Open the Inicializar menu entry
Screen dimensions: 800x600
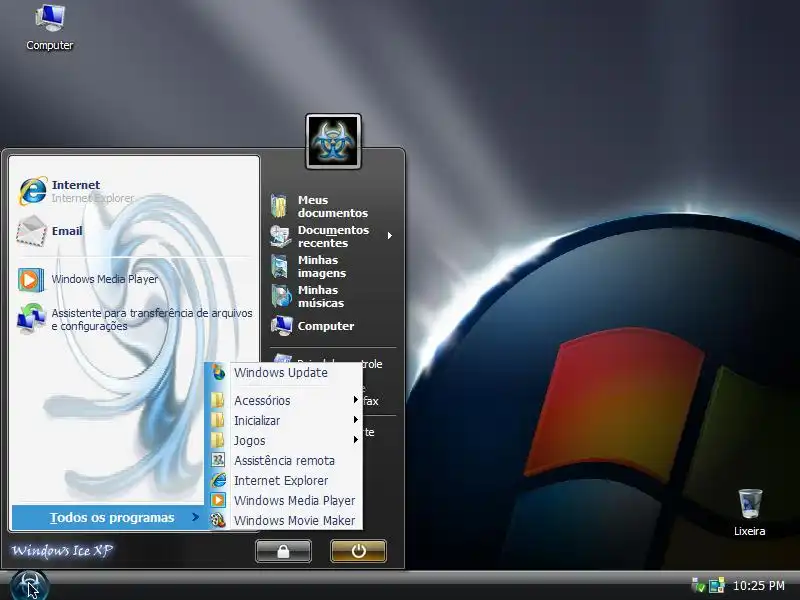pyautogui.click(x=285, y=420)
